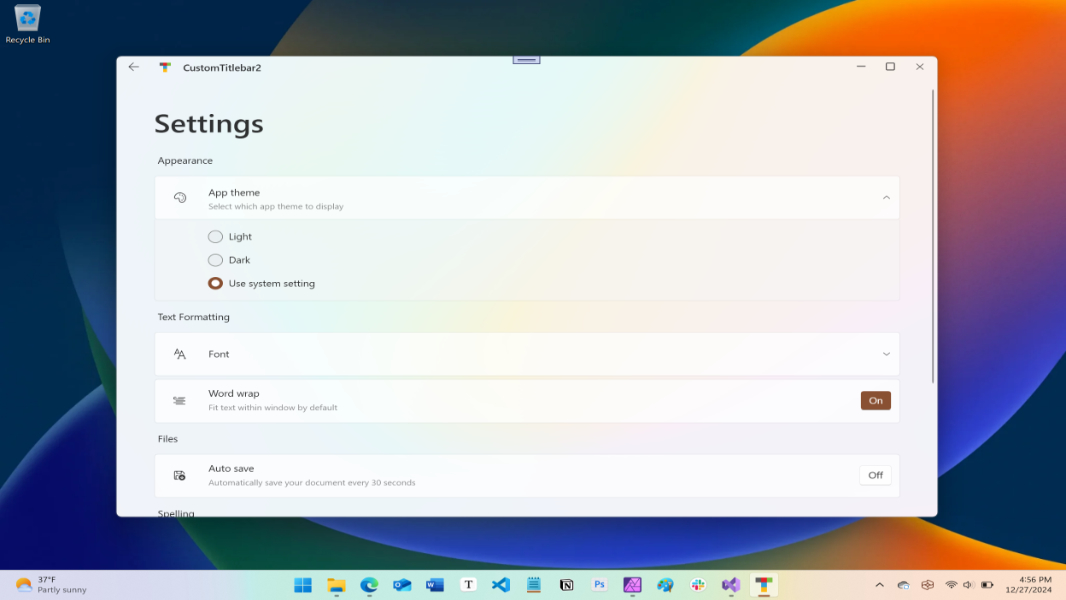Turn off the Word wrap toggle
Image resolution: width=1066 pixels, height=600 pixels.
click(875, 400)
